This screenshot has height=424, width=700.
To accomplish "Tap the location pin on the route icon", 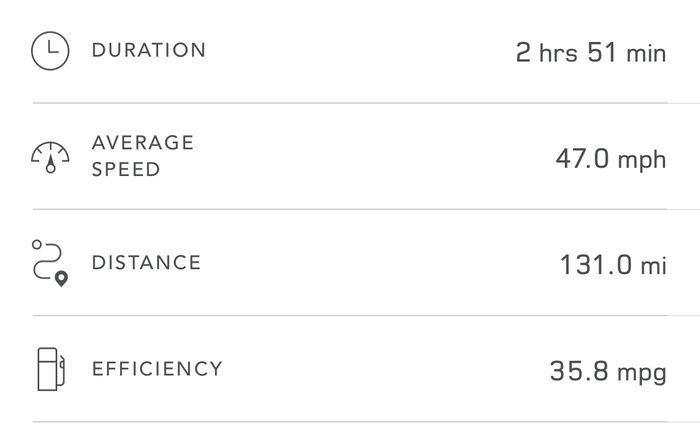I will click(61, 279).
